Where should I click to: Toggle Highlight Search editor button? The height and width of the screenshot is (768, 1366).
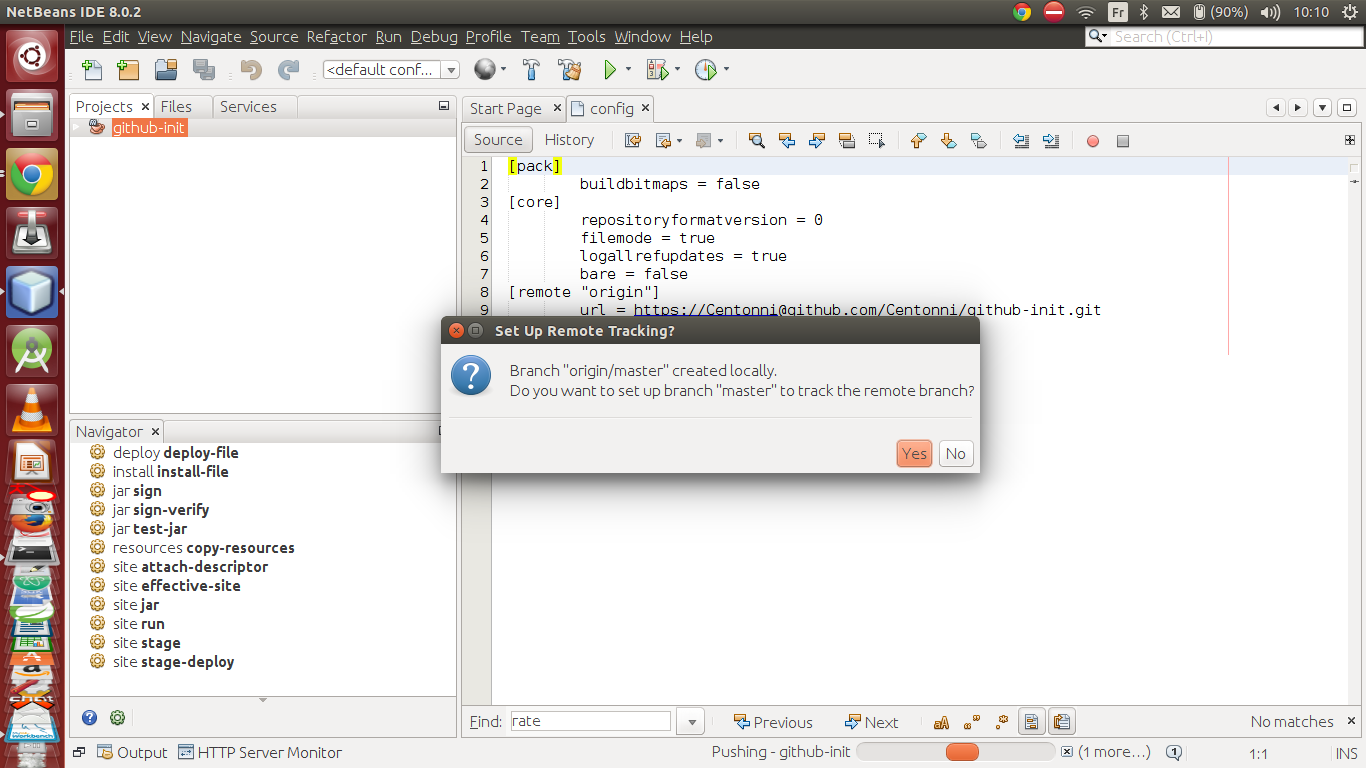(x=847, y=141)
